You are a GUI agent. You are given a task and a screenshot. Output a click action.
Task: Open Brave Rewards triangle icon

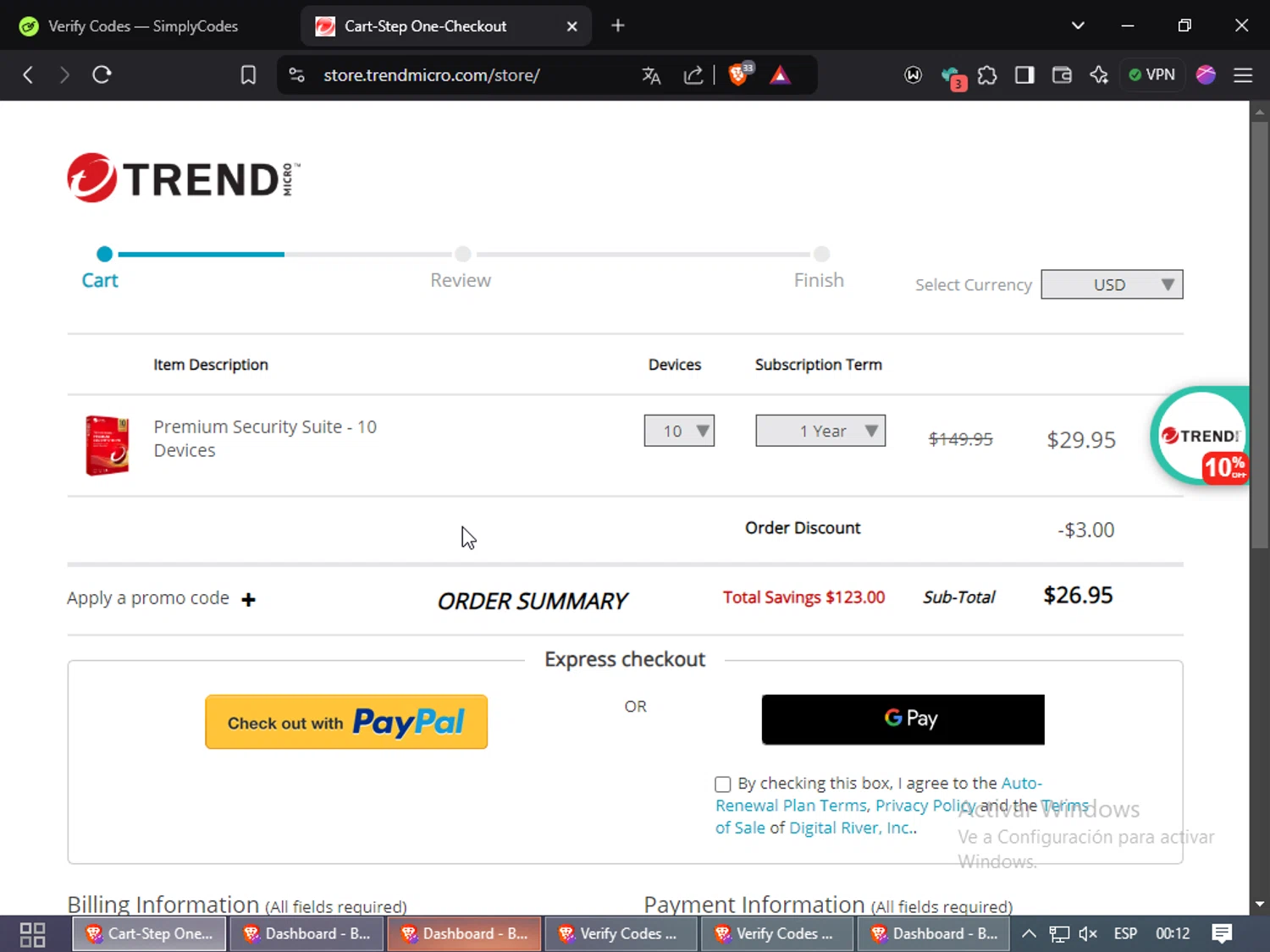[780, 75]
